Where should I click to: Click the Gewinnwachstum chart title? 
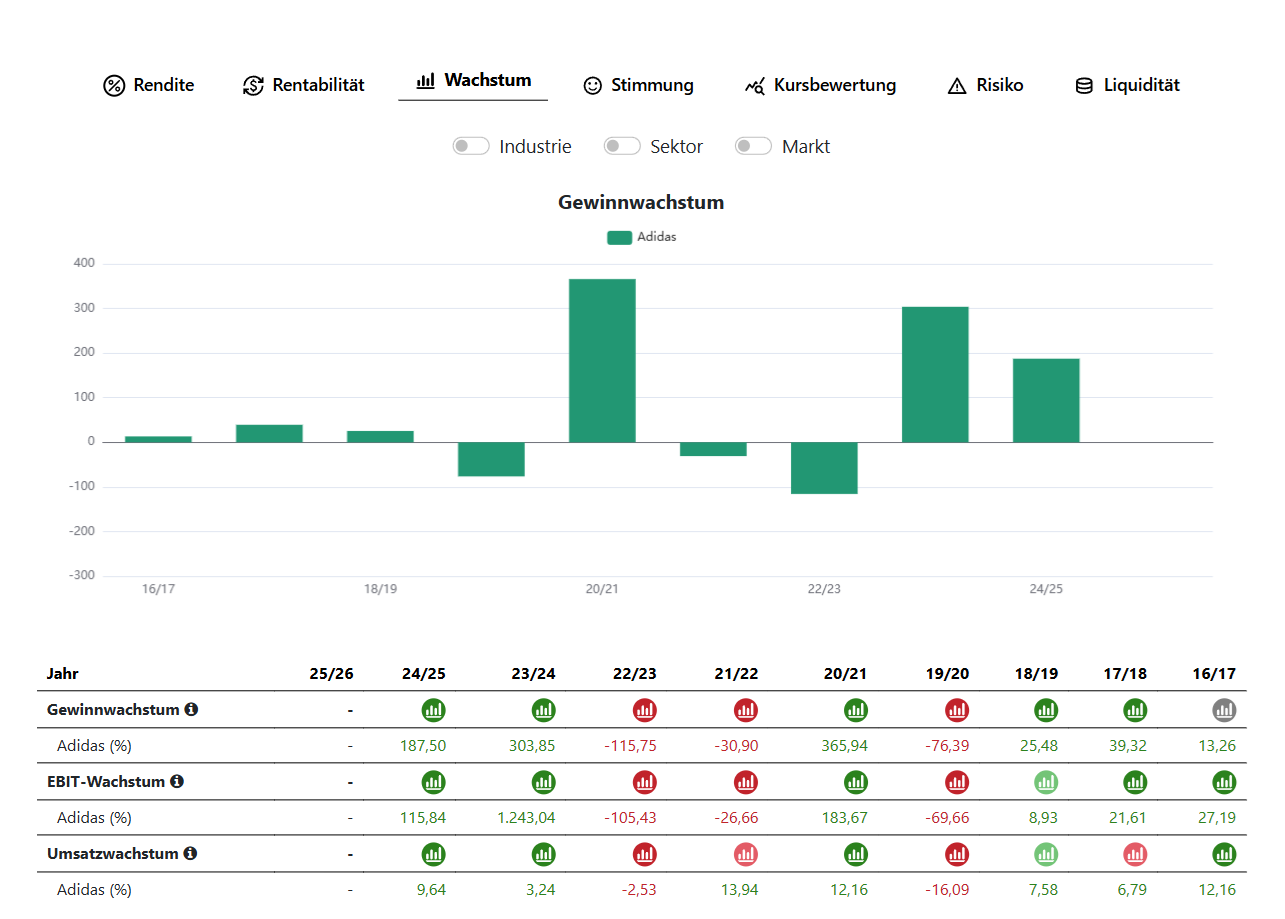641,203
